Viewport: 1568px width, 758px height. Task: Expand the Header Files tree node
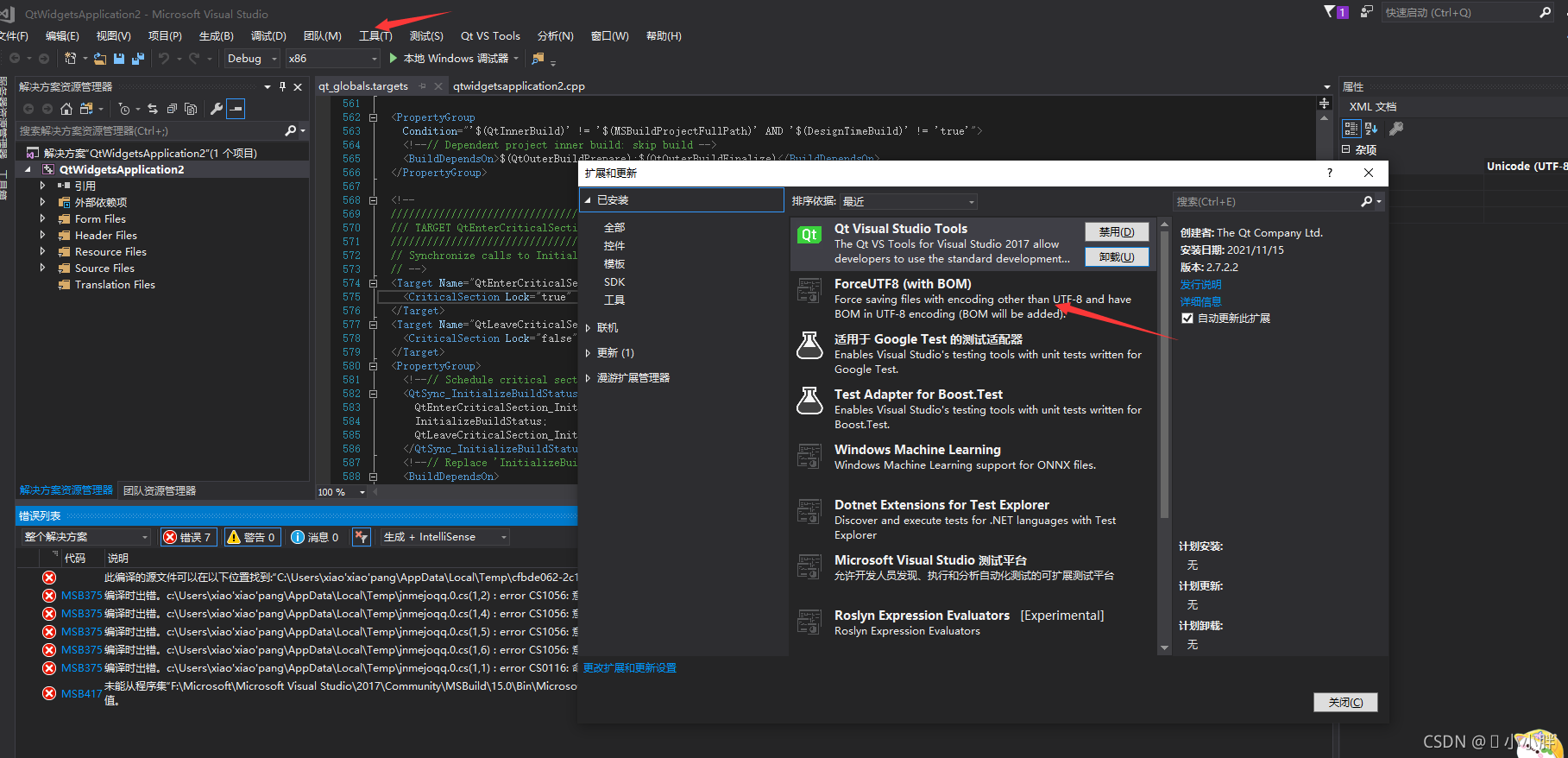point(42,235)
